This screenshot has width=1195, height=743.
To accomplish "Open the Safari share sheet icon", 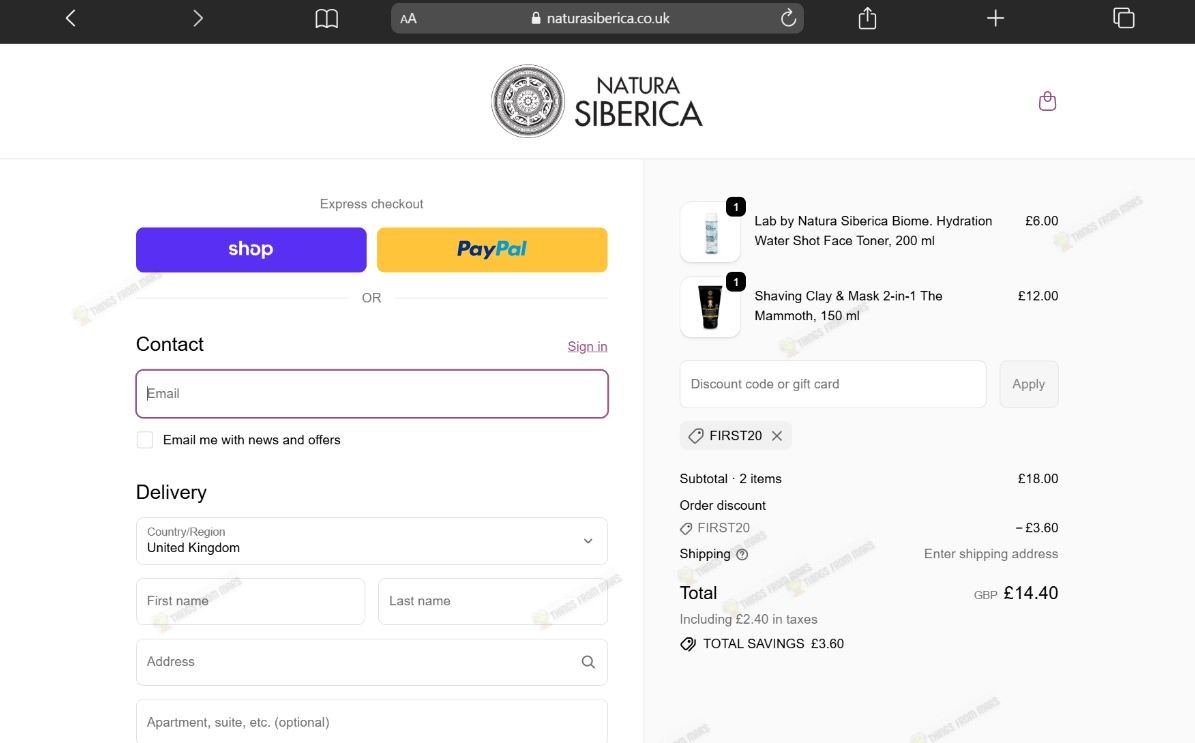I will pyautogui.click(x=867, y=18).
